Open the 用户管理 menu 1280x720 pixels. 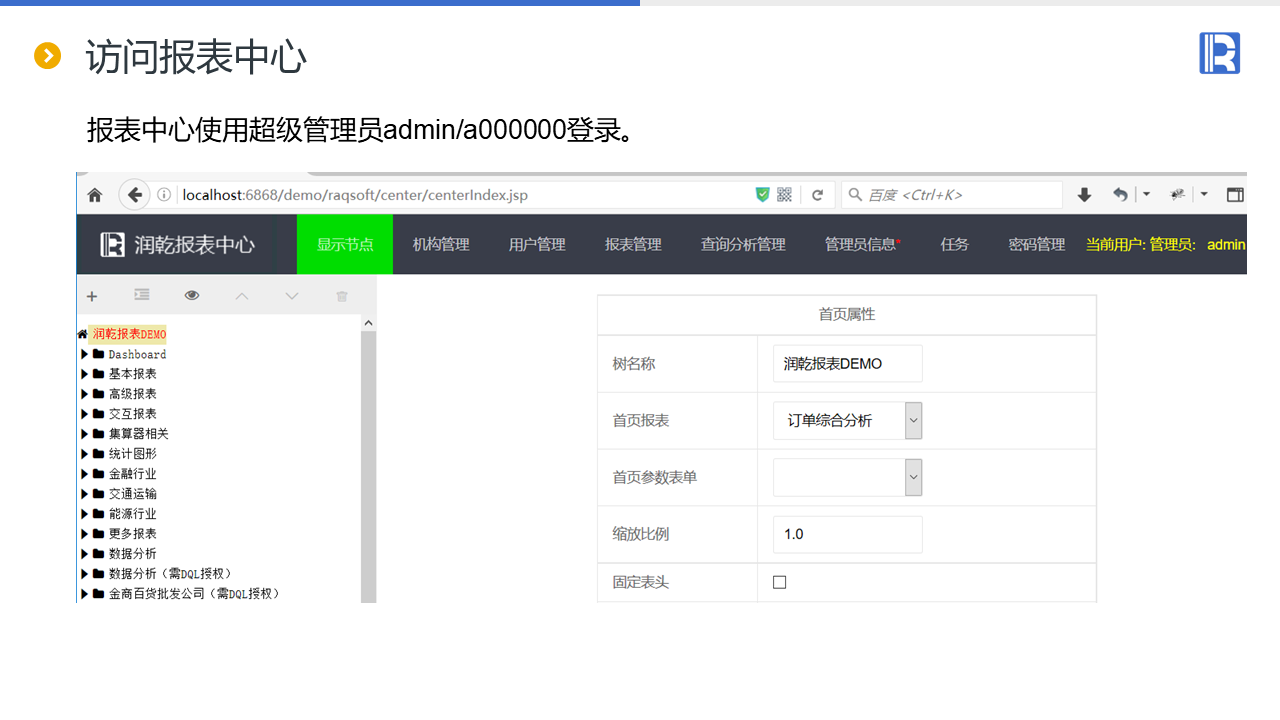pyautogui.click(x=537, y=245)
